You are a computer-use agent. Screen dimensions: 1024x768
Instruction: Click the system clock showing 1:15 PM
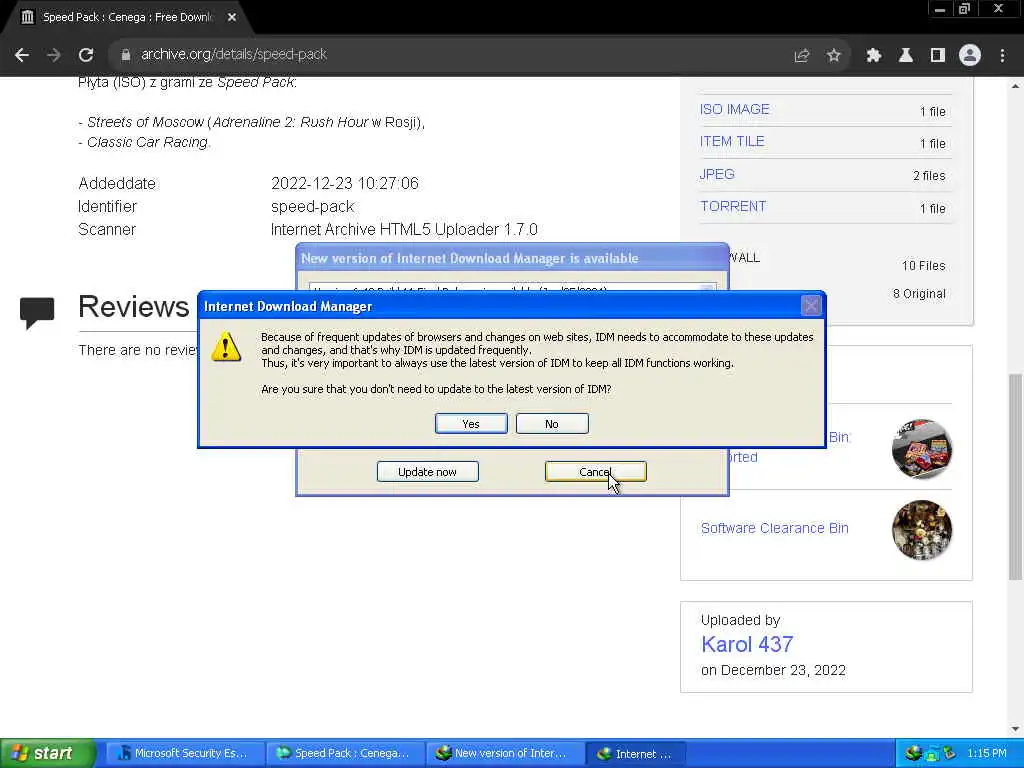(x=987, y=753)
